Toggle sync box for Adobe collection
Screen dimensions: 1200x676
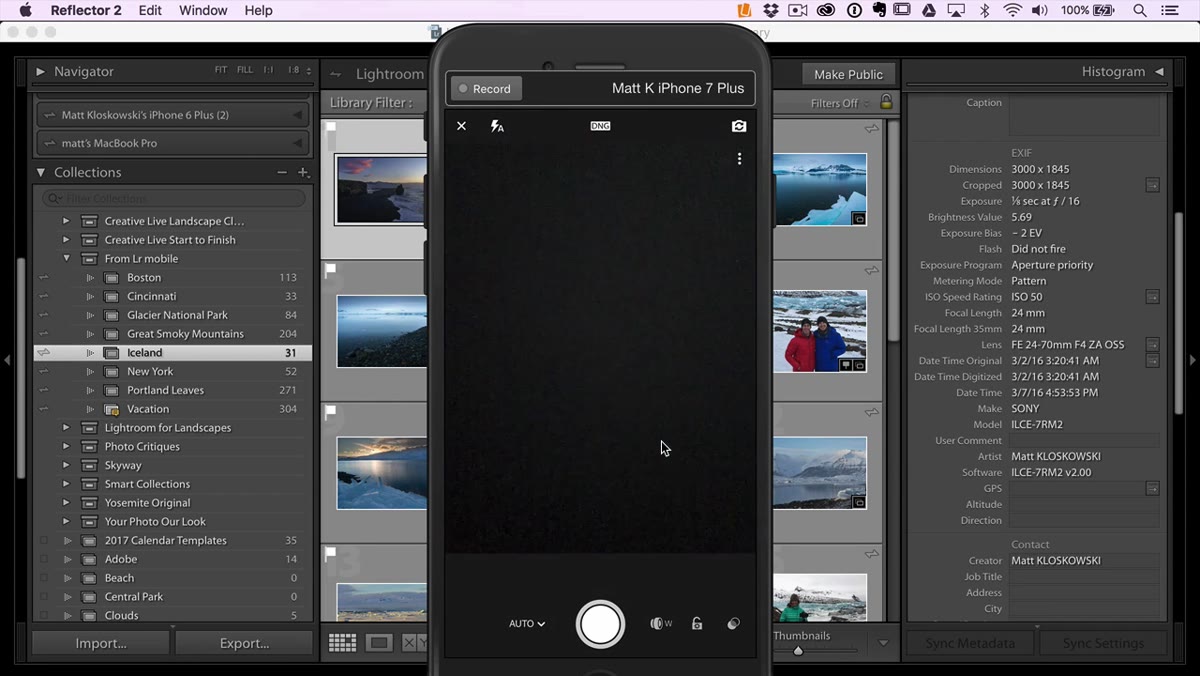pyautogui.click(x=43, y=560)
